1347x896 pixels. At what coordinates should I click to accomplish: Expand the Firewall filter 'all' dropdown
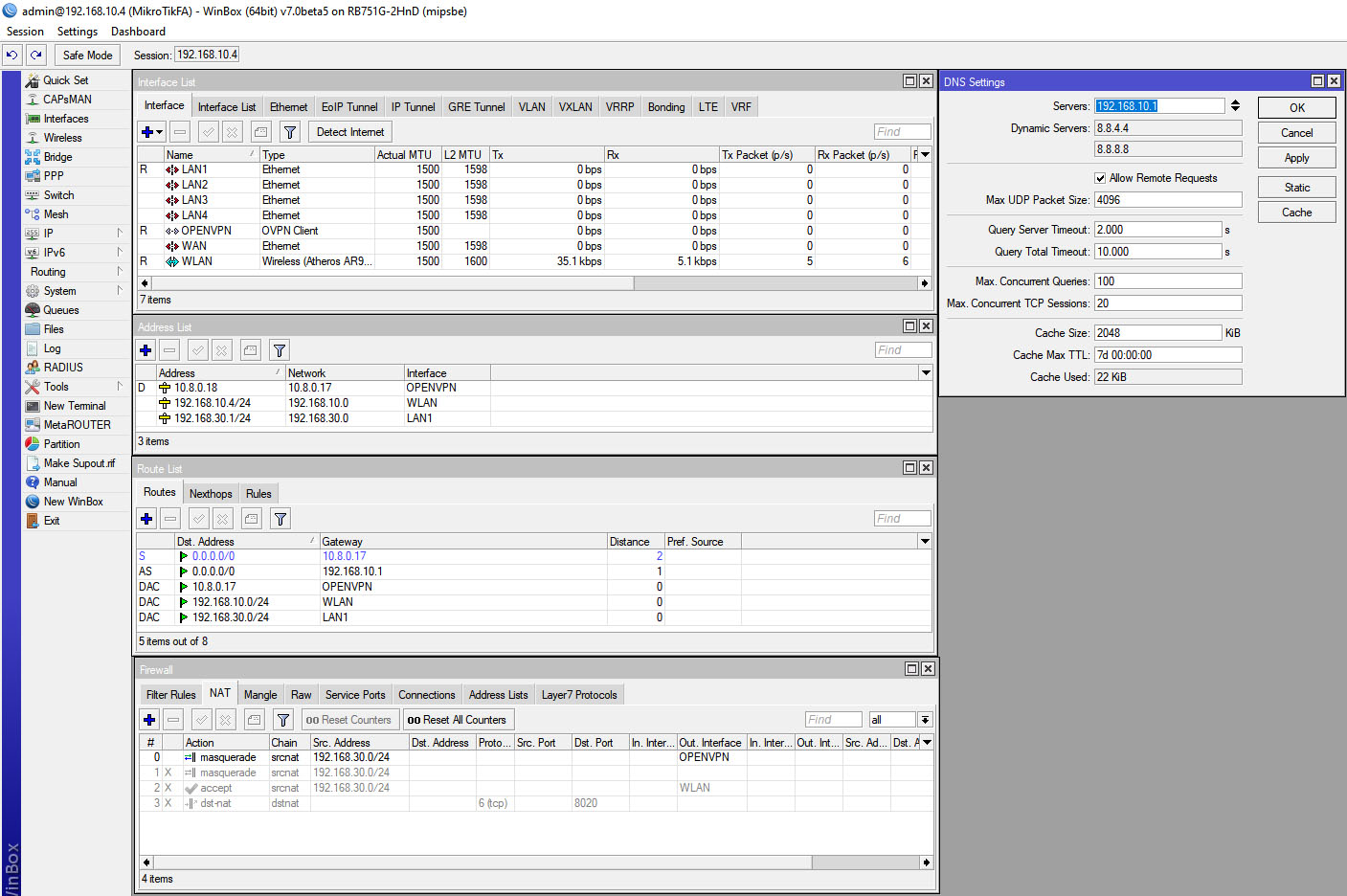click(925, 720)
